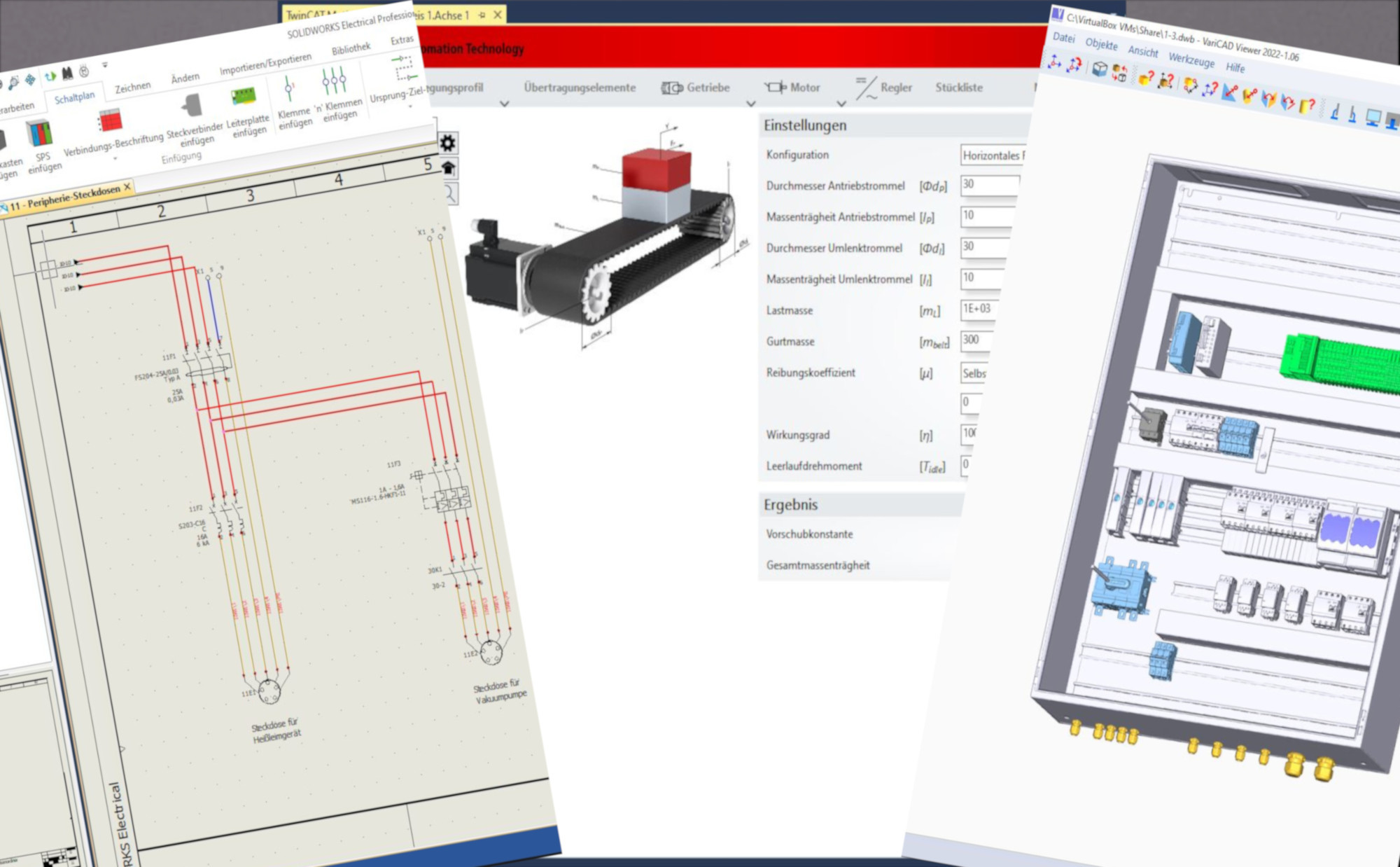1400x867 pixels.
Task: Click 'n' Klemmen einfügen icon
Action: coord(334,81)
